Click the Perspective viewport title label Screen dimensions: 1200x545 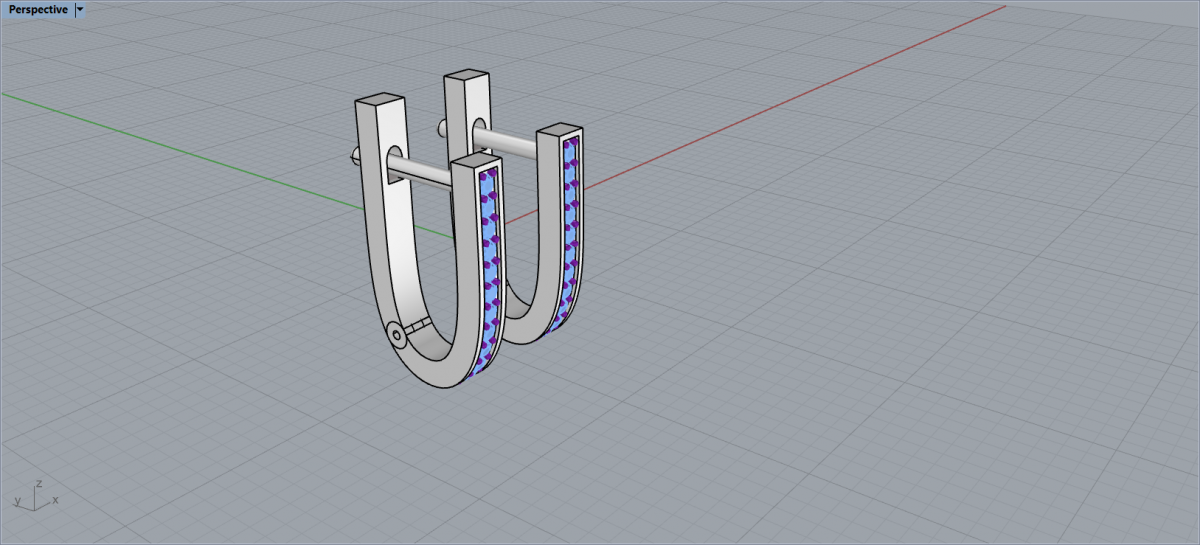pos(38,9)
